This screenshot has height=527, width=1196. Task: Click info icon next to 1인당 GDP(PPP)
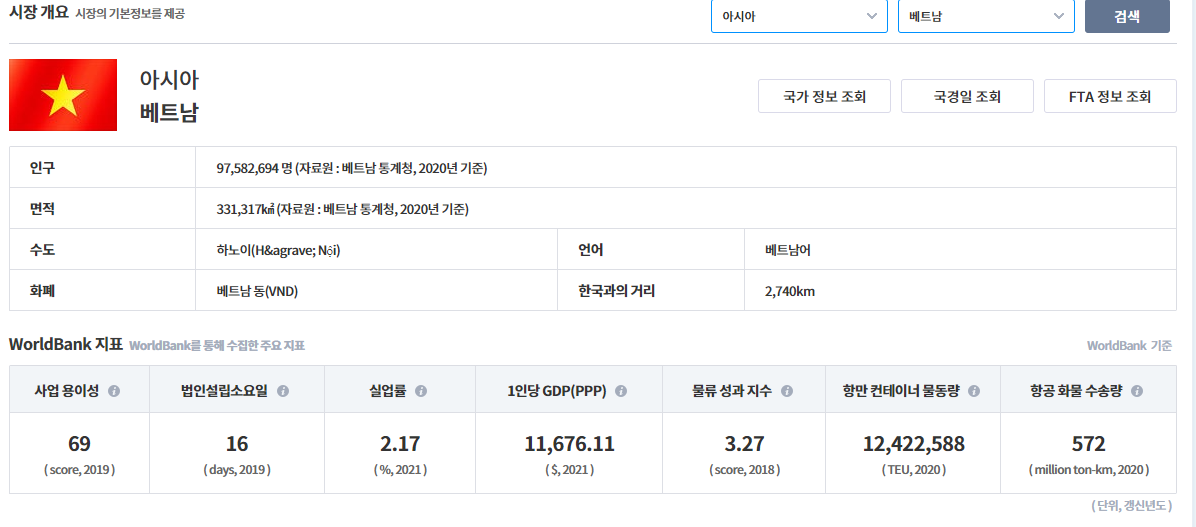(x=621, y=390)
